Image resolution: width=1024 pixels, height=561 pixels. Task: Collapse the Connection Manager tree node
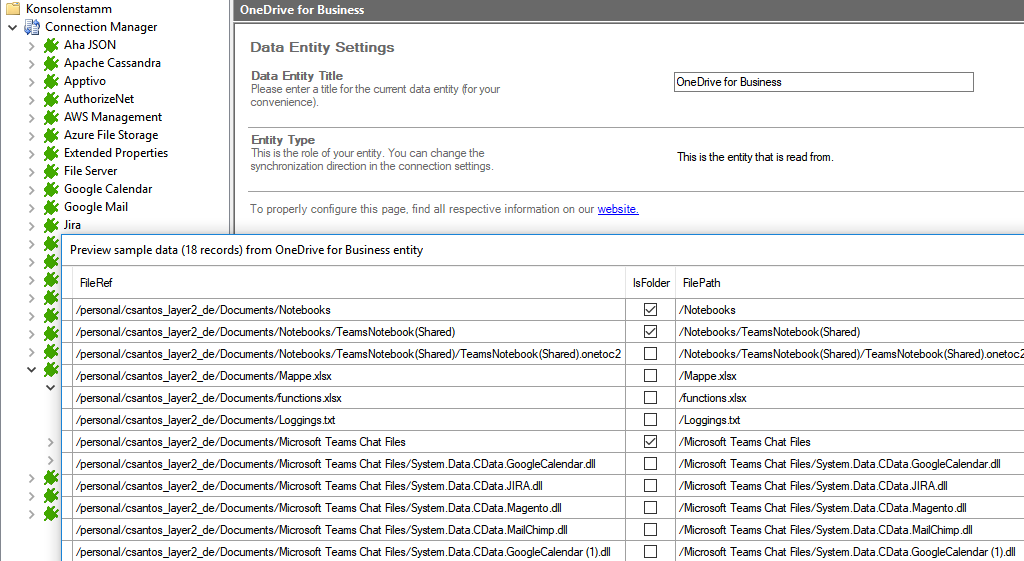[x=12, y=27]
